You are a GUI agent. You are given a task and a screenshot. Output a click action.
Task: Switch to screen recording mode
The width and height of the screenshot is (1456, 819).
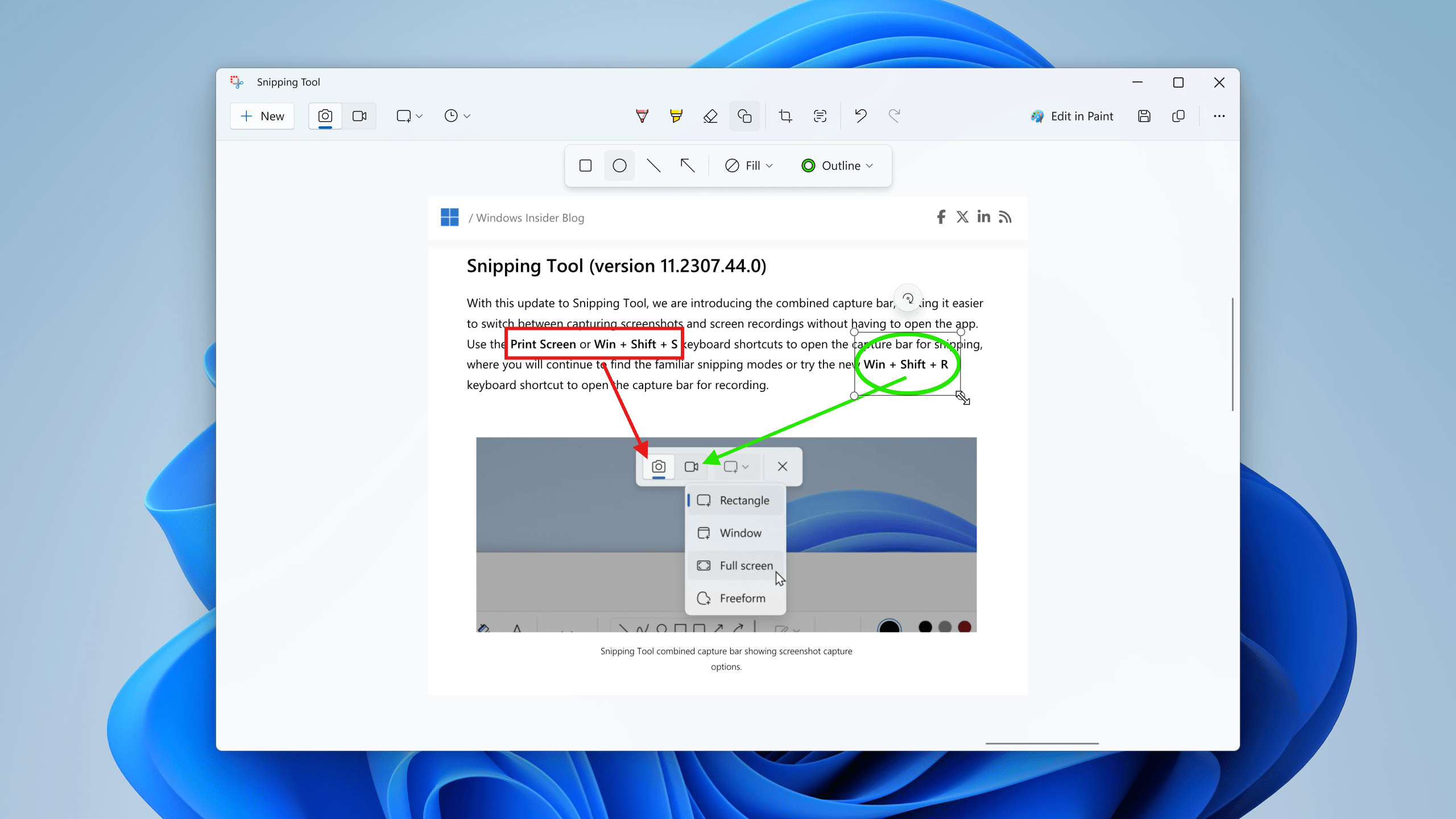click(x=360, y=116)
